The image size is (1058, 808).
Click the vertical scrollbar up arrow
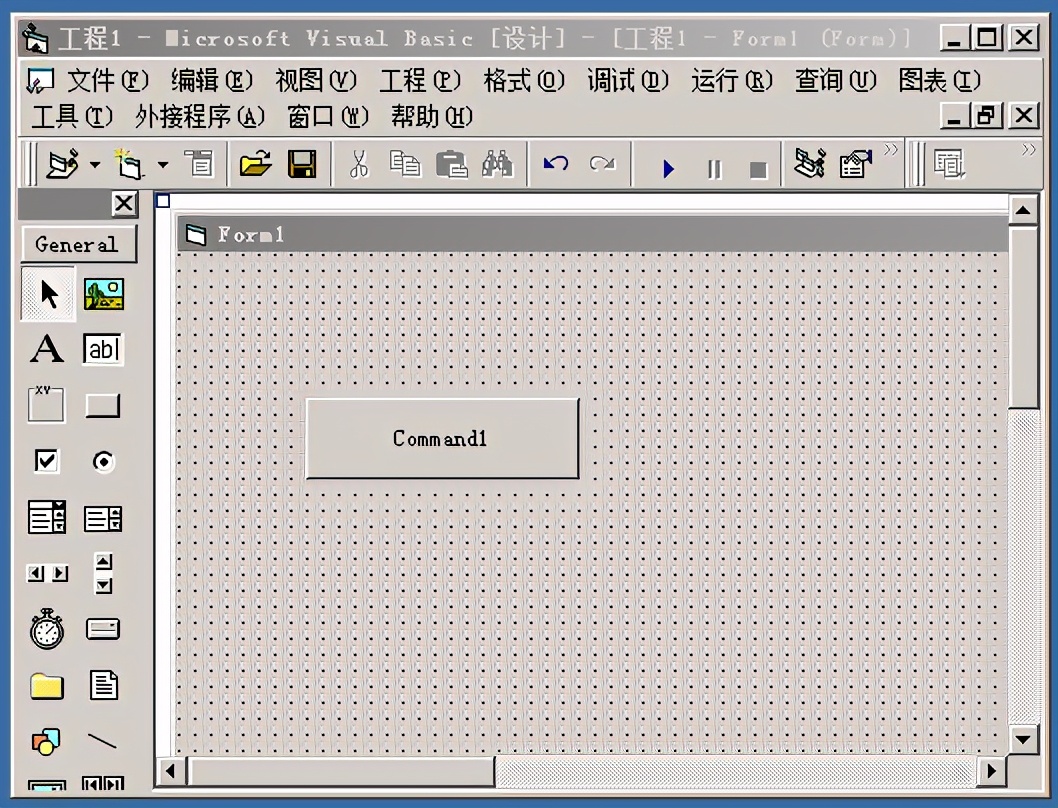click(x=1023, y=211)
